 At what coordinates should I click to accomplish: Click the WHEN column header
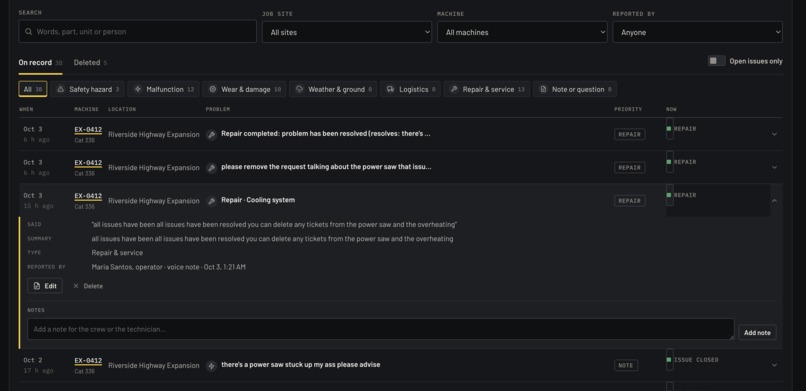[x=26, y=109]
